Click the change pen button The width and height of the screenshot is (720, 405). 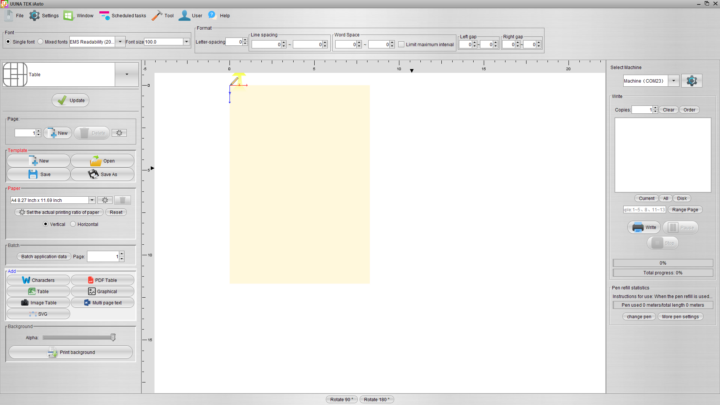(639, 316)
